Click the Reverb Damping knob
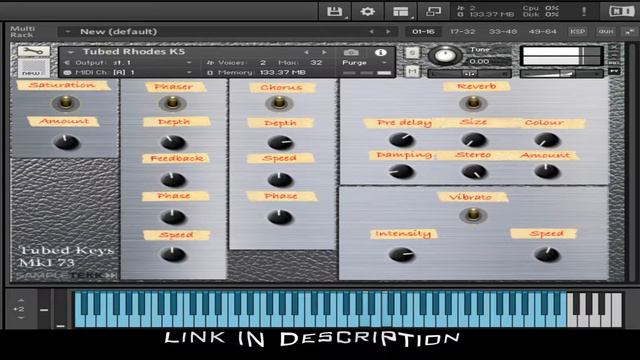Screen dimensions: 640x360 click(401, 171)
